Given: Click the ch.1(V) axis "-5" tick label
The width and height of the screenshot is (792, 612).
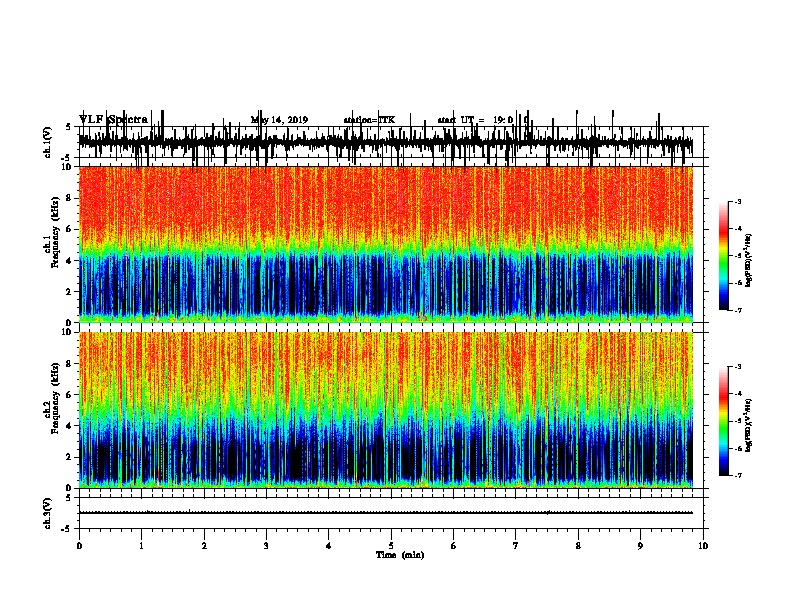Looking at the screenshot, I should (68, 158).
